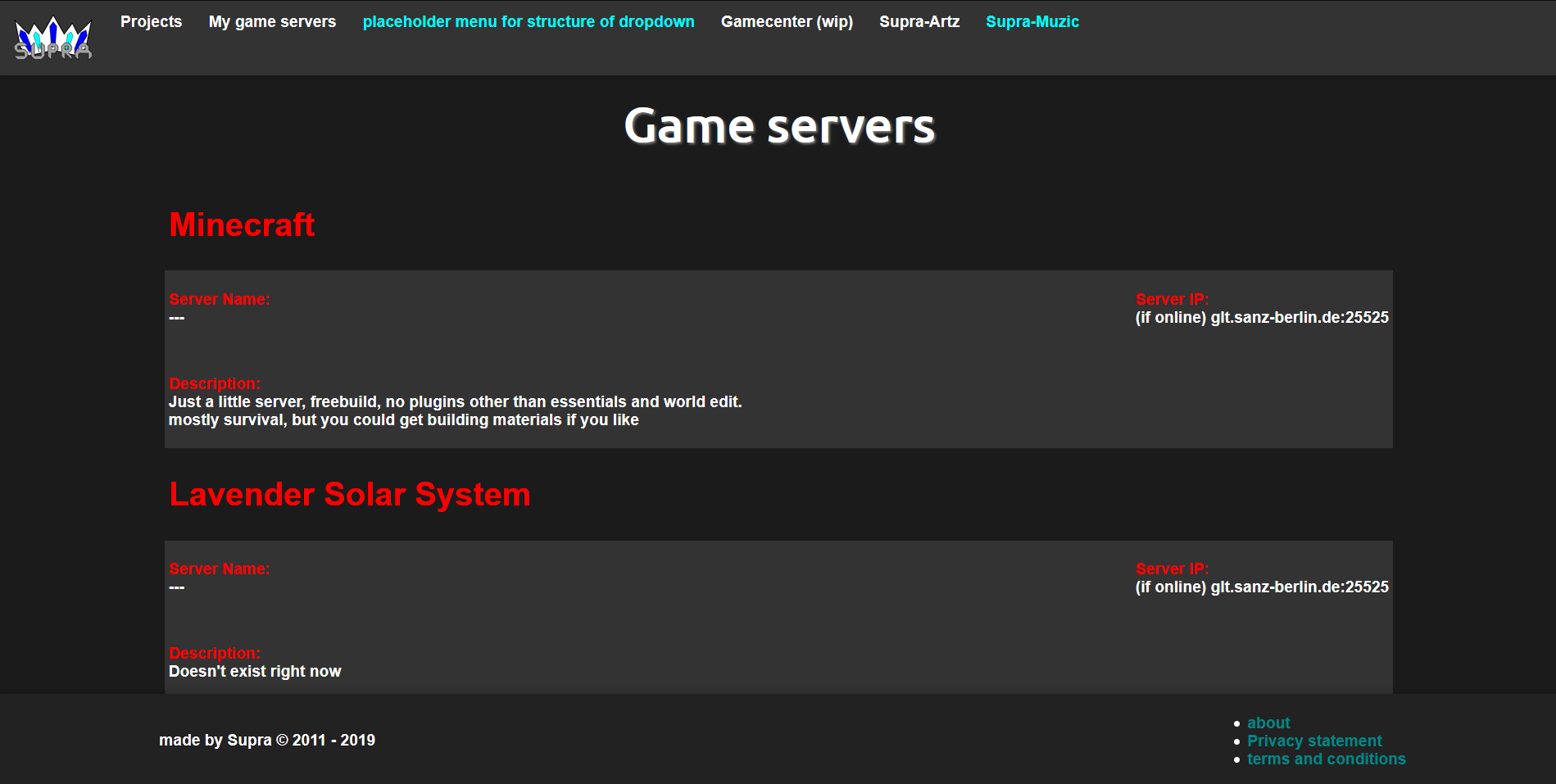Viewport: 1556px width, 784px height.
Task: Click the "made by Supra" copyright text
Action: click(x=267, y=741)
